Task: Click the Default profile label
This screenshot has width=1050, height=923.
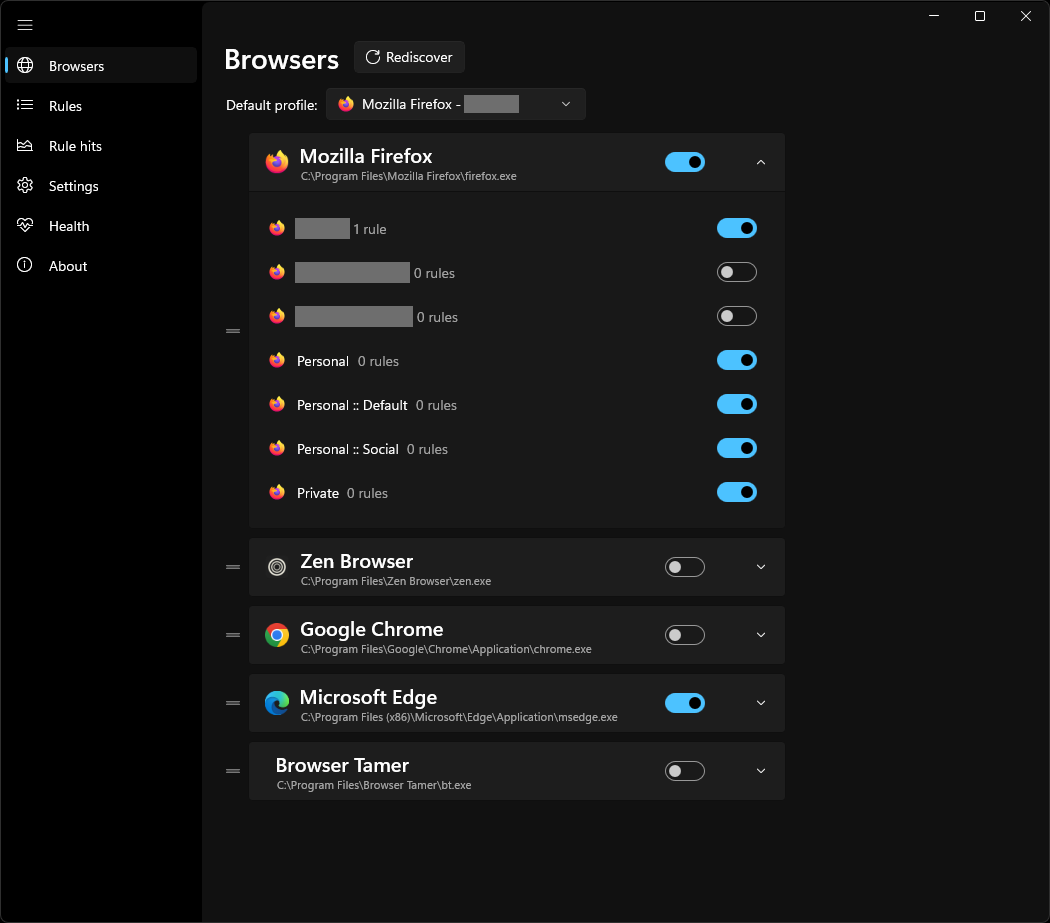Action: click(271, 105)
